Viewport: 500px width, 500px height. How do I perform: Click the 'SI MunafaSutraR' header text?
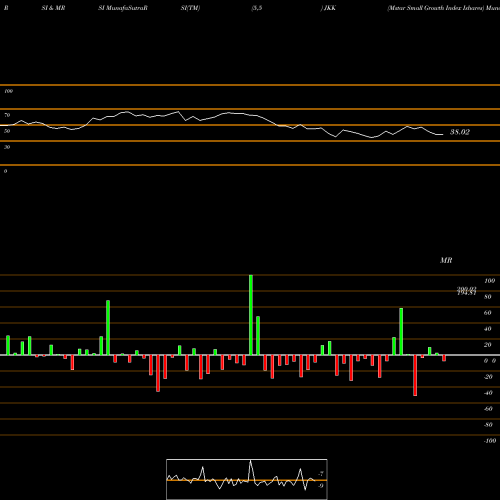[123, 8]
